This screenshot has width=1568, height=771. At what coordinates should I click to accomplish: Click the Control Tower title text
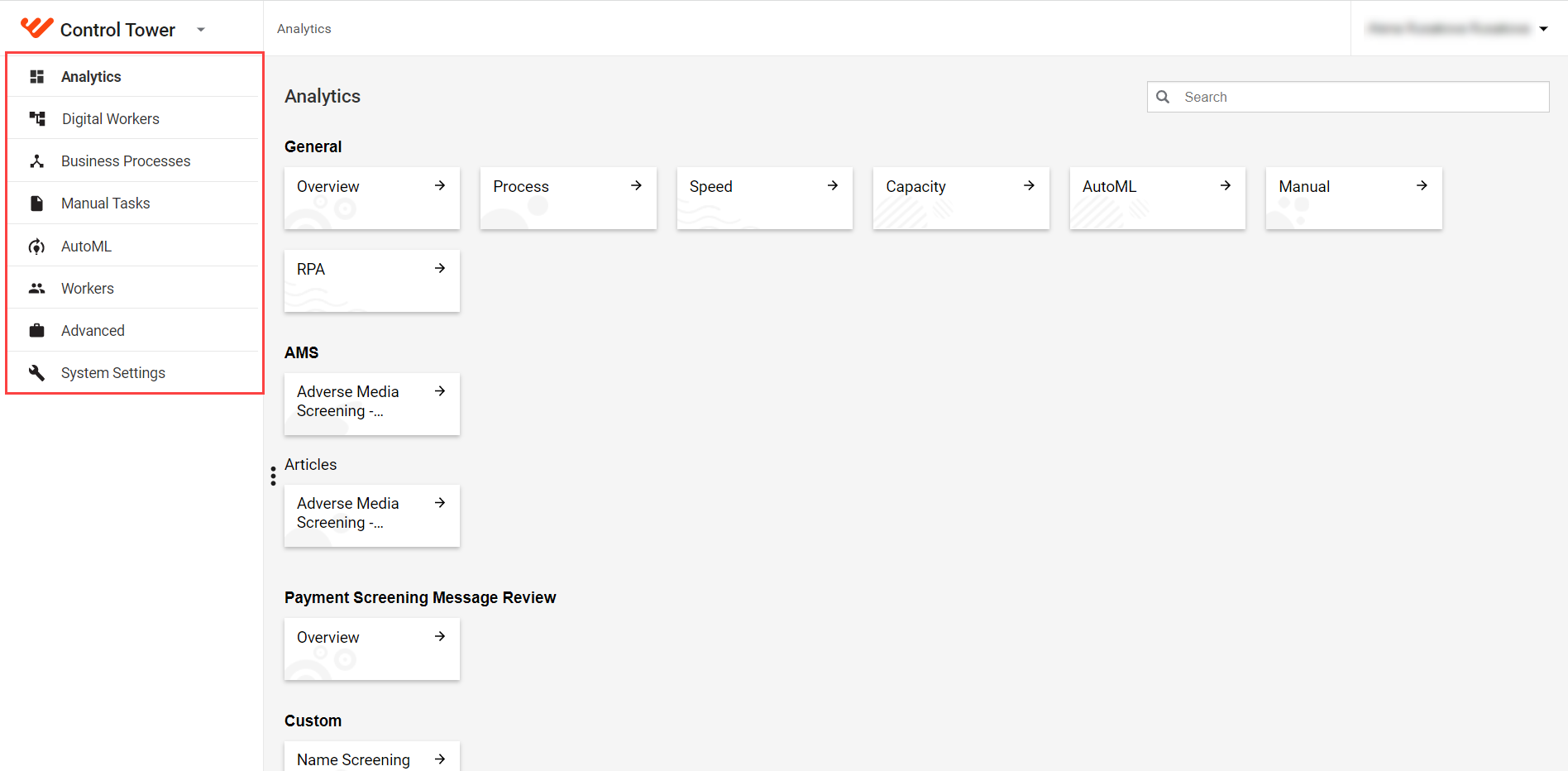(117, 30)
